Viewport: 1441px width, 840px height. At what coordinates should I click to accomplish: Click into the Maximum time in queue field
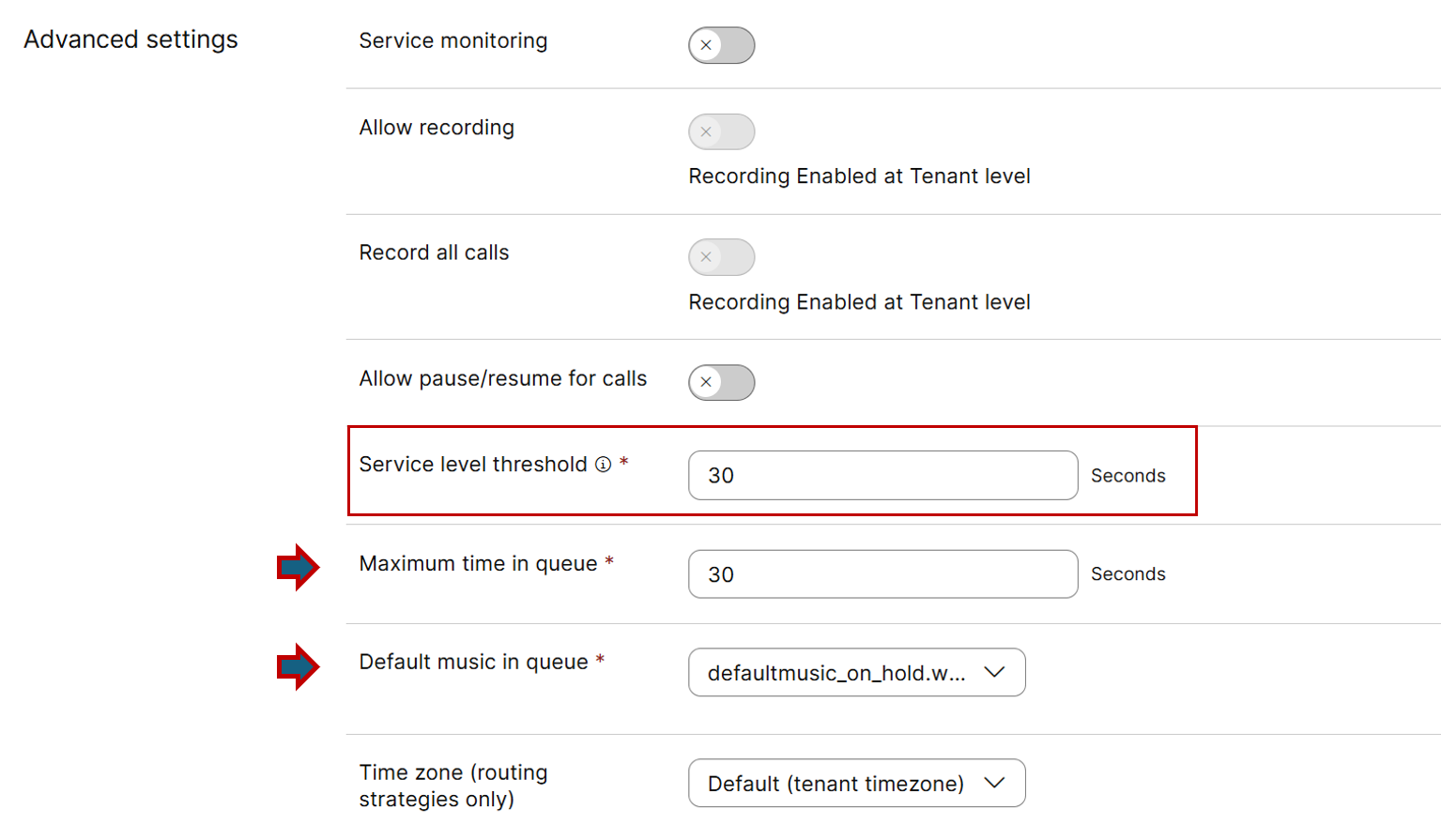pos(882,574)
